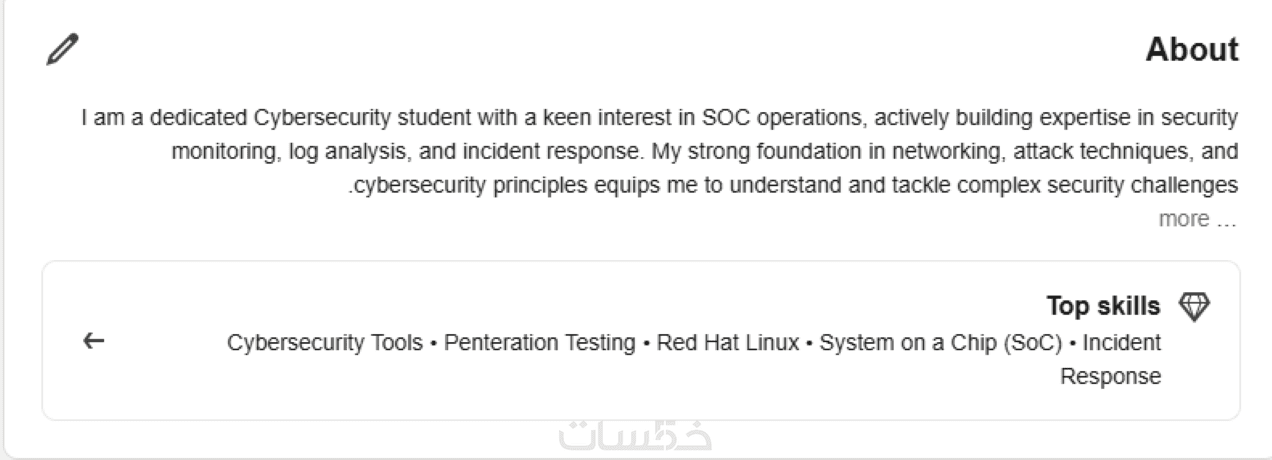1272x460 pixels.
Task: Select the System on a Chip (SoC) skill
Action: click(x=940, y=343)
